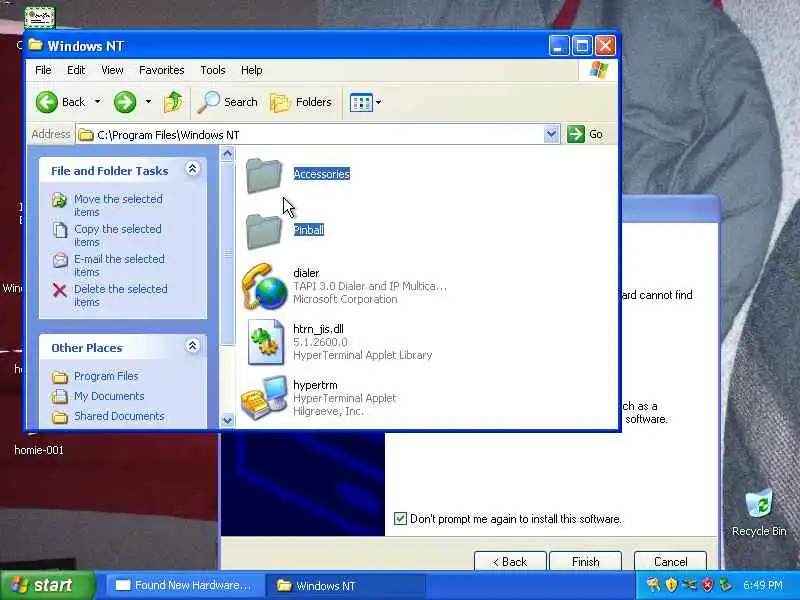The width and height of the screenshot is (800, 600).
Task: Collapse File and Folder Tasks panel
Action: 192,169
